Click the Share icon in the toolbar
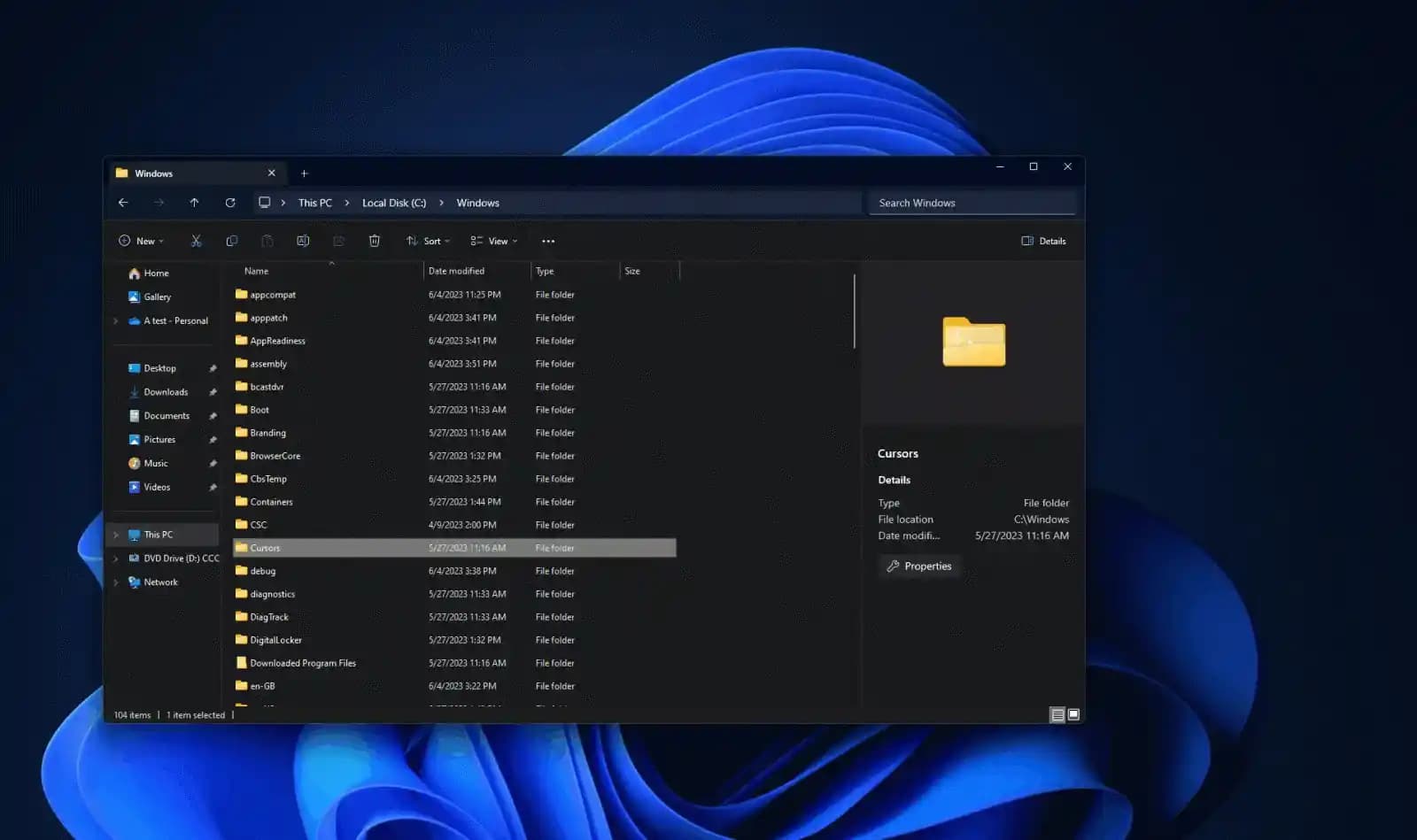The width and height of the screenshot is (1417, 840). [x=338, y=241]
